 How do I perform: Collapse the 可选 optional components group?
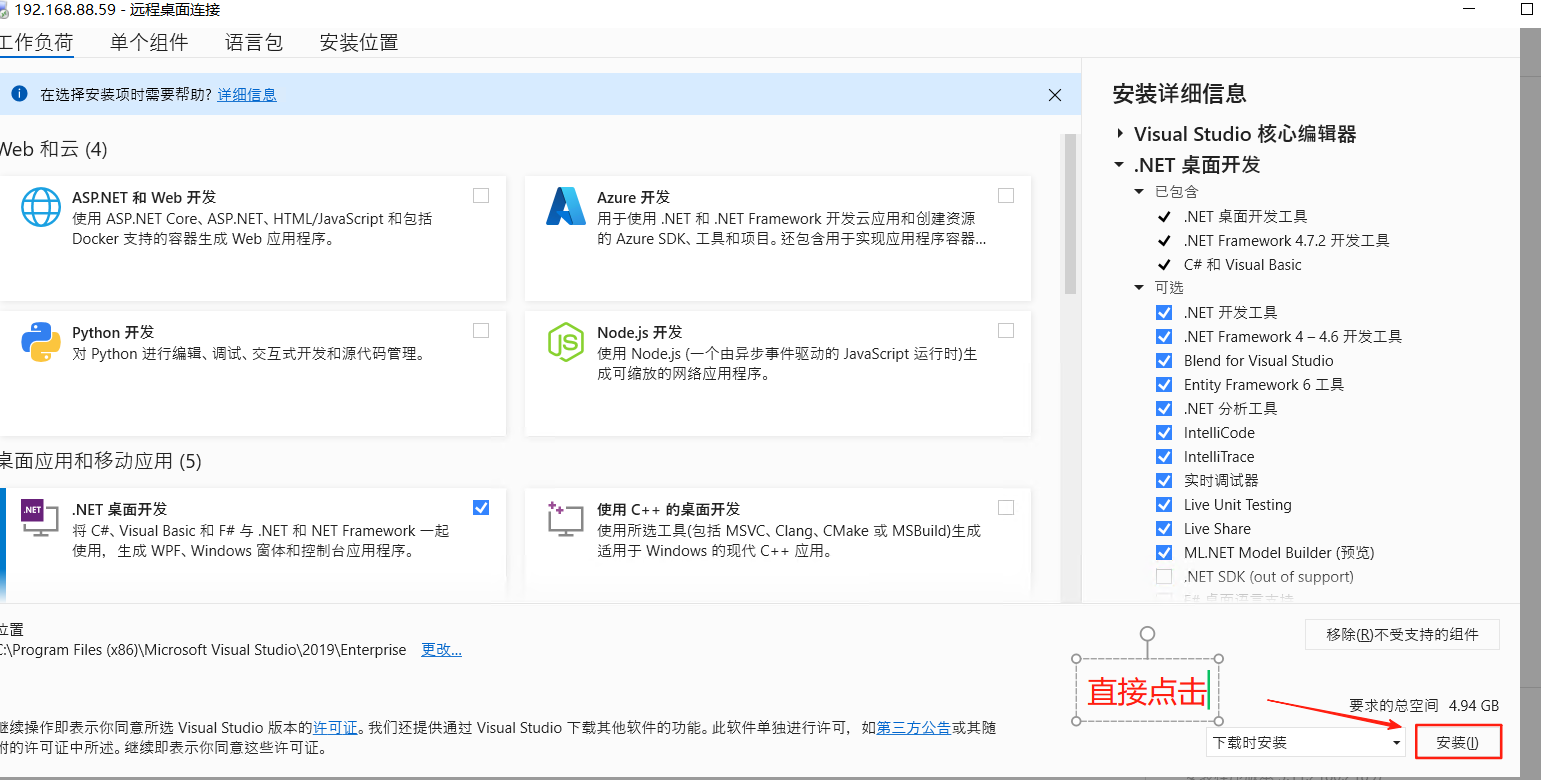coord(1139,287)
